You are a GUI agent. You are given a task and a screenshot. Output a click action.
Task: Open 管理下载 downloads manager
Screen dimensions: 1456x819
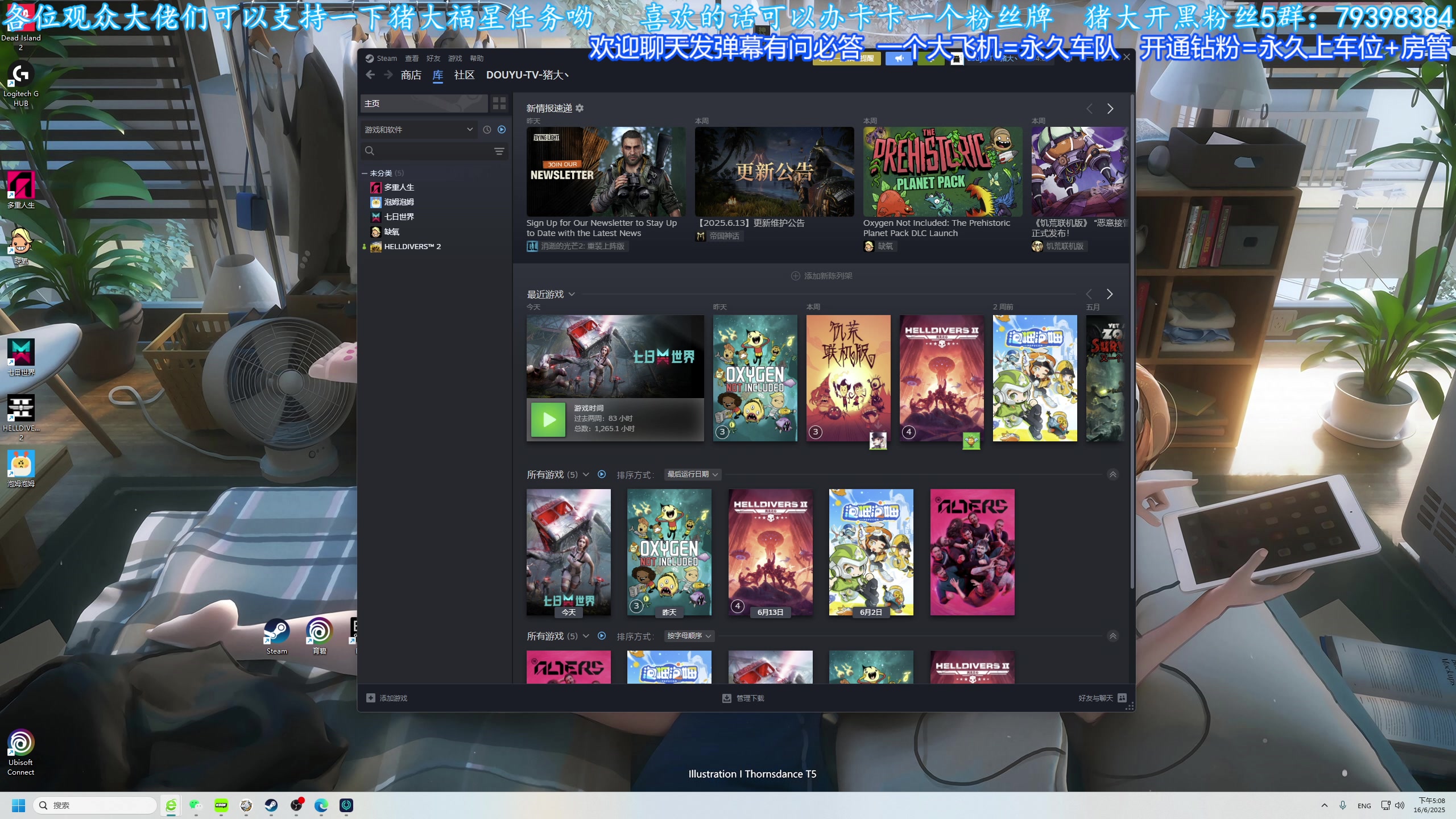(x=743, y=698)
